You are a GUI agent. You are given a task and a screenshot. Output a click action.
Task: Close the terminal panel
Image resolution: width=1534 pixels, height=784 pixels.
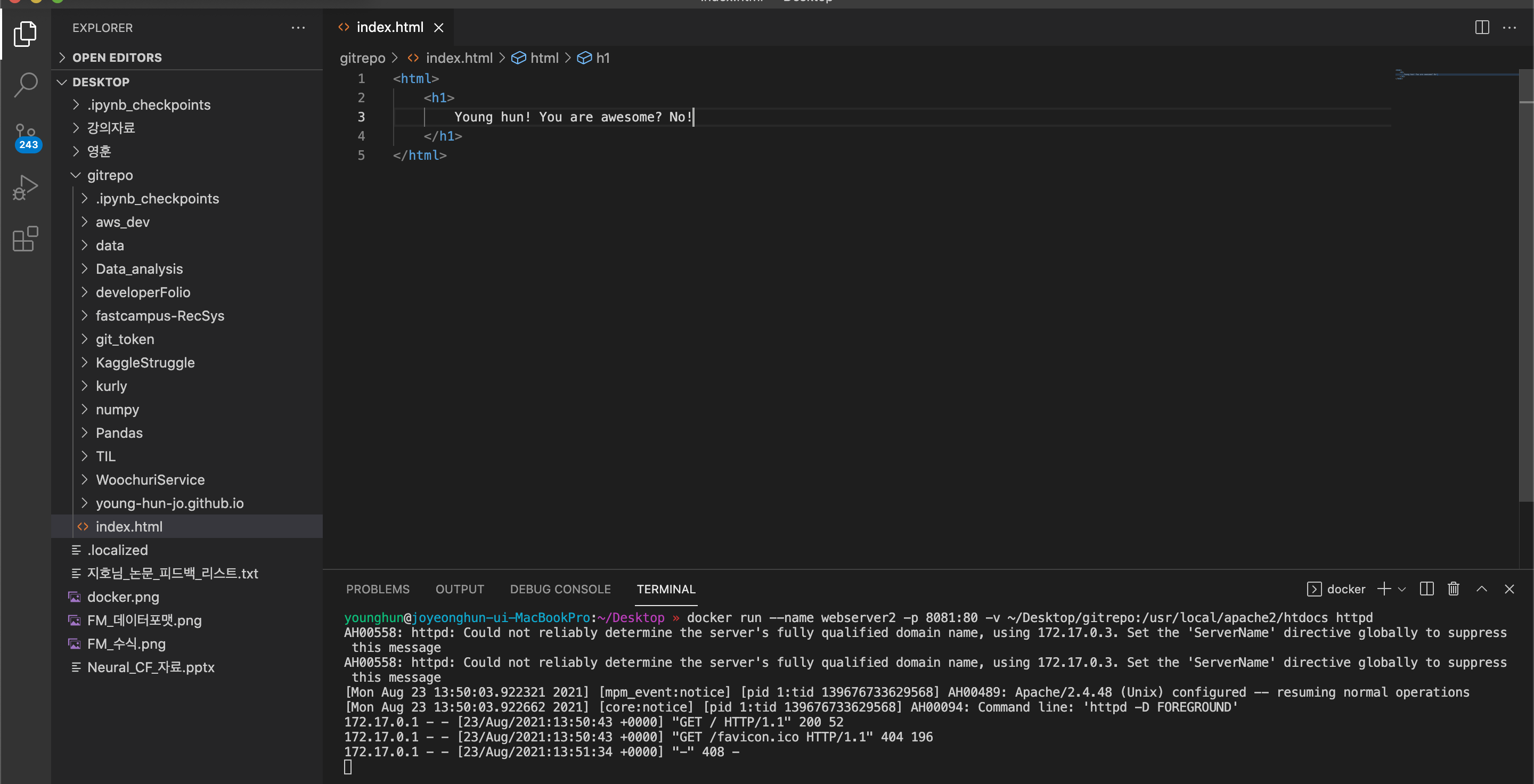point(1509,589)
